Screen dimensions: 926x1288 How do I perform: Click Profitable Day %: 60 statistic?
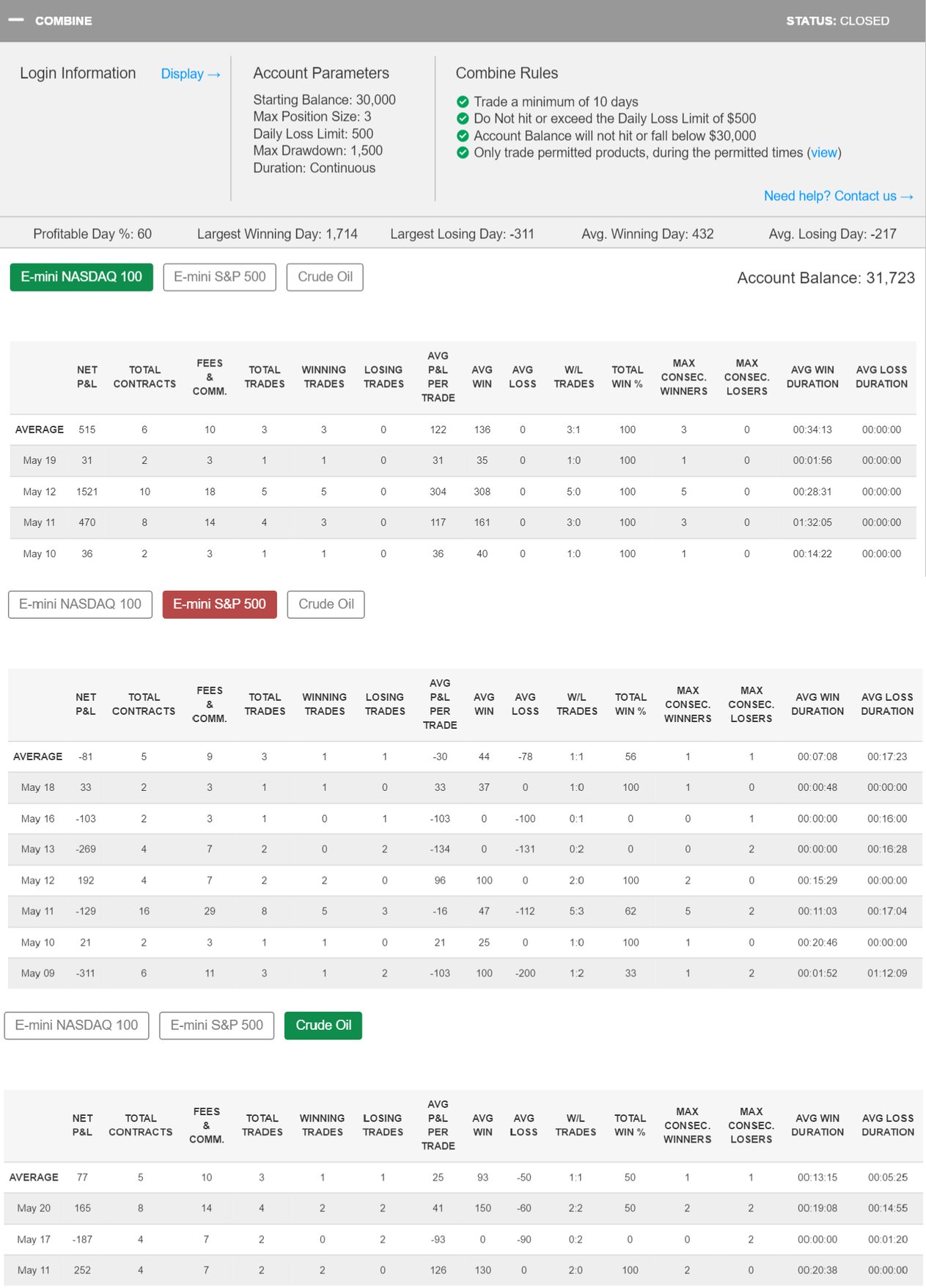pos(92,234)
